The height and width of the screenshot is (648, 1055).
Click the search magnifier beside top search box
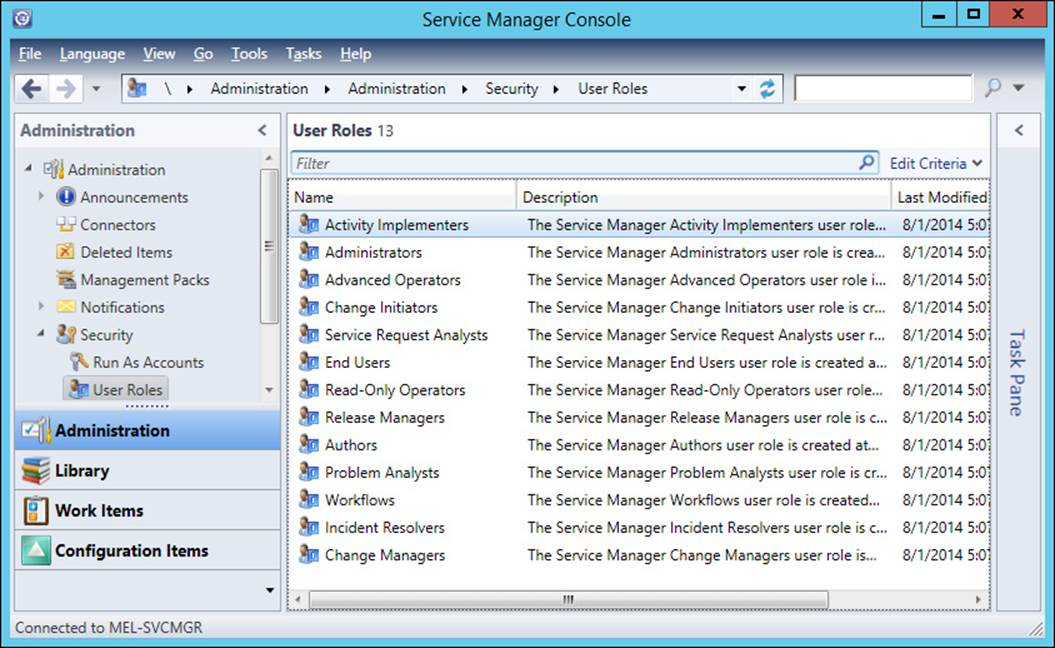point(992,87)
